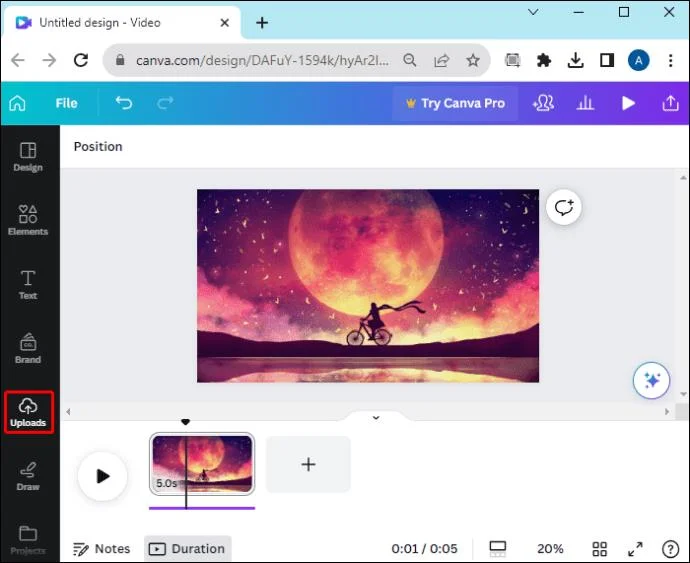Click Try Canva Pro button

coord(455,103)
